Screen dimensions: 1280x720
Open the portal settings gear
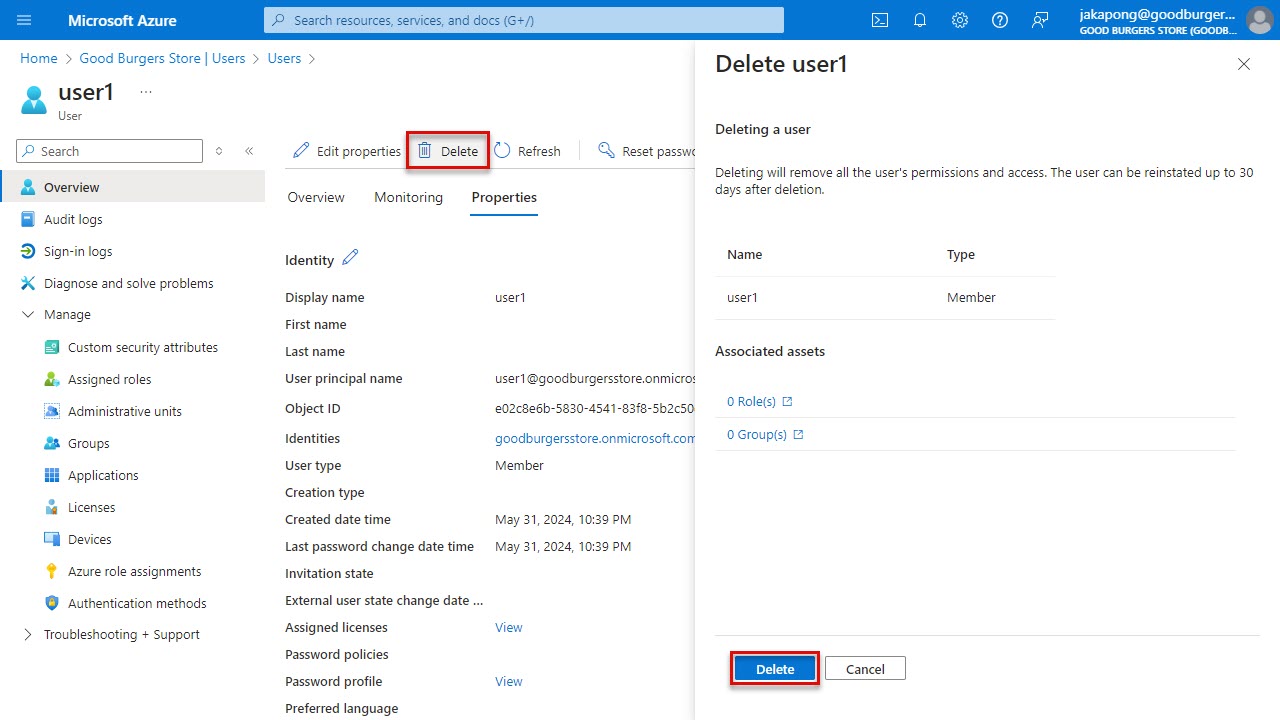[959, 19]
